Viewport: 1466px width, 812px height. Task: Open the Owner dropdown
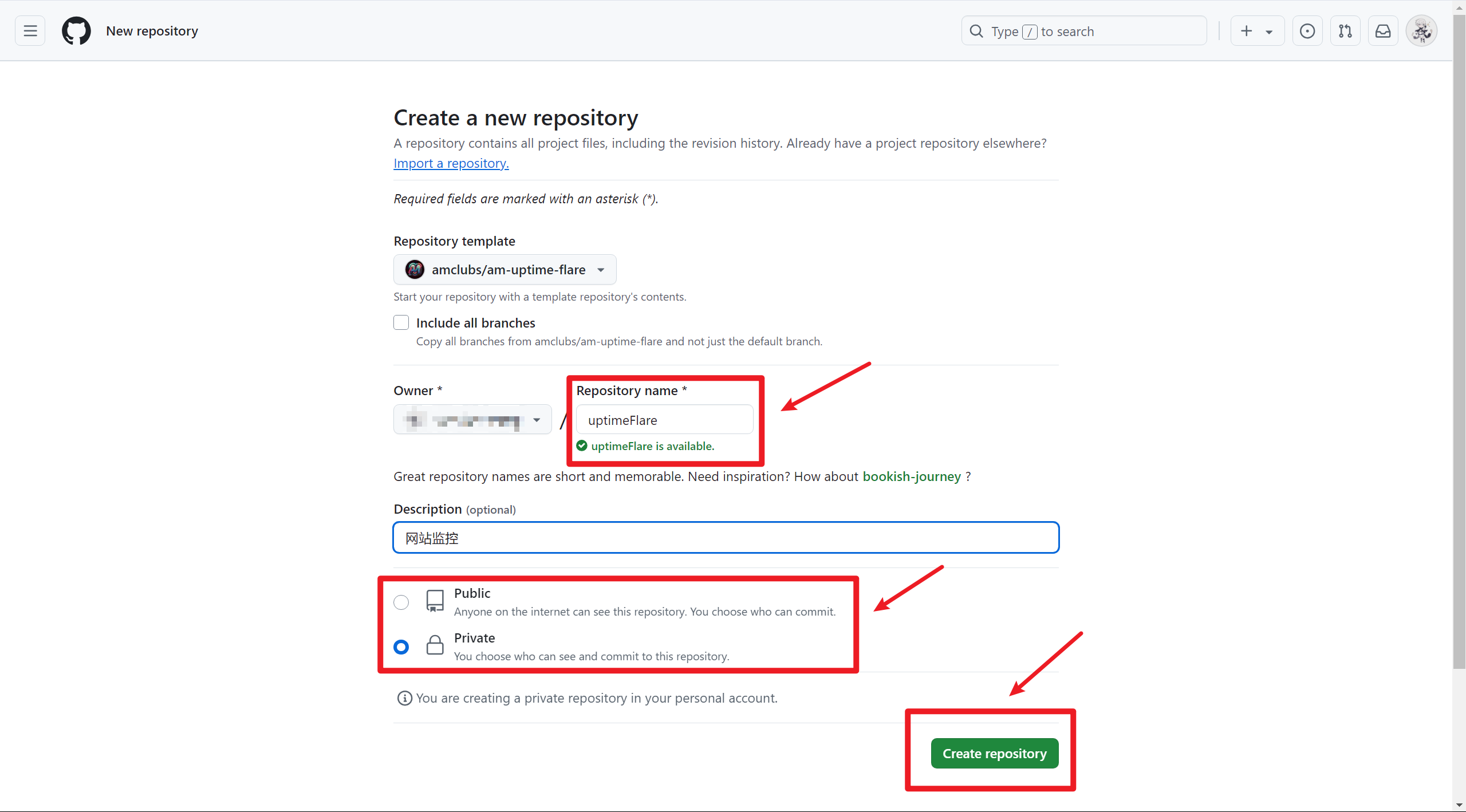pyautogui.click(x=472, y=420)
